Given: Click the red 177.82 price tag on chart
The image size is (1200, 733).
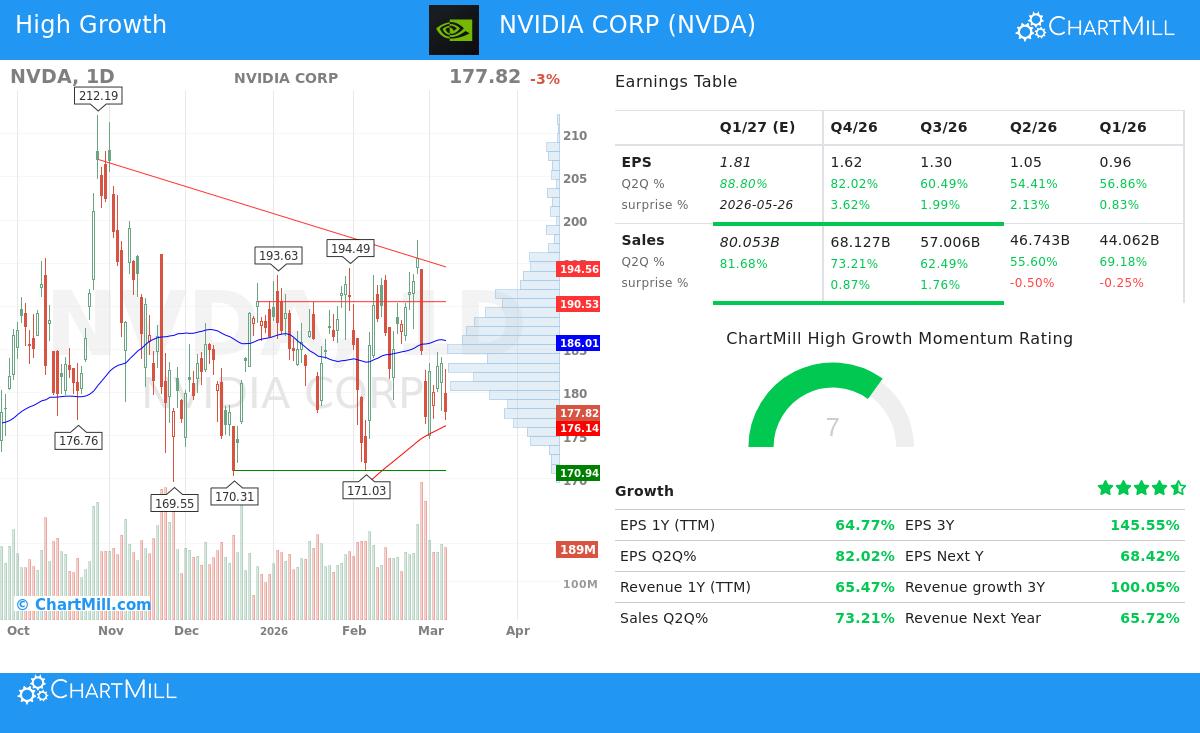Looking at the screenshot, I should 577,413.
